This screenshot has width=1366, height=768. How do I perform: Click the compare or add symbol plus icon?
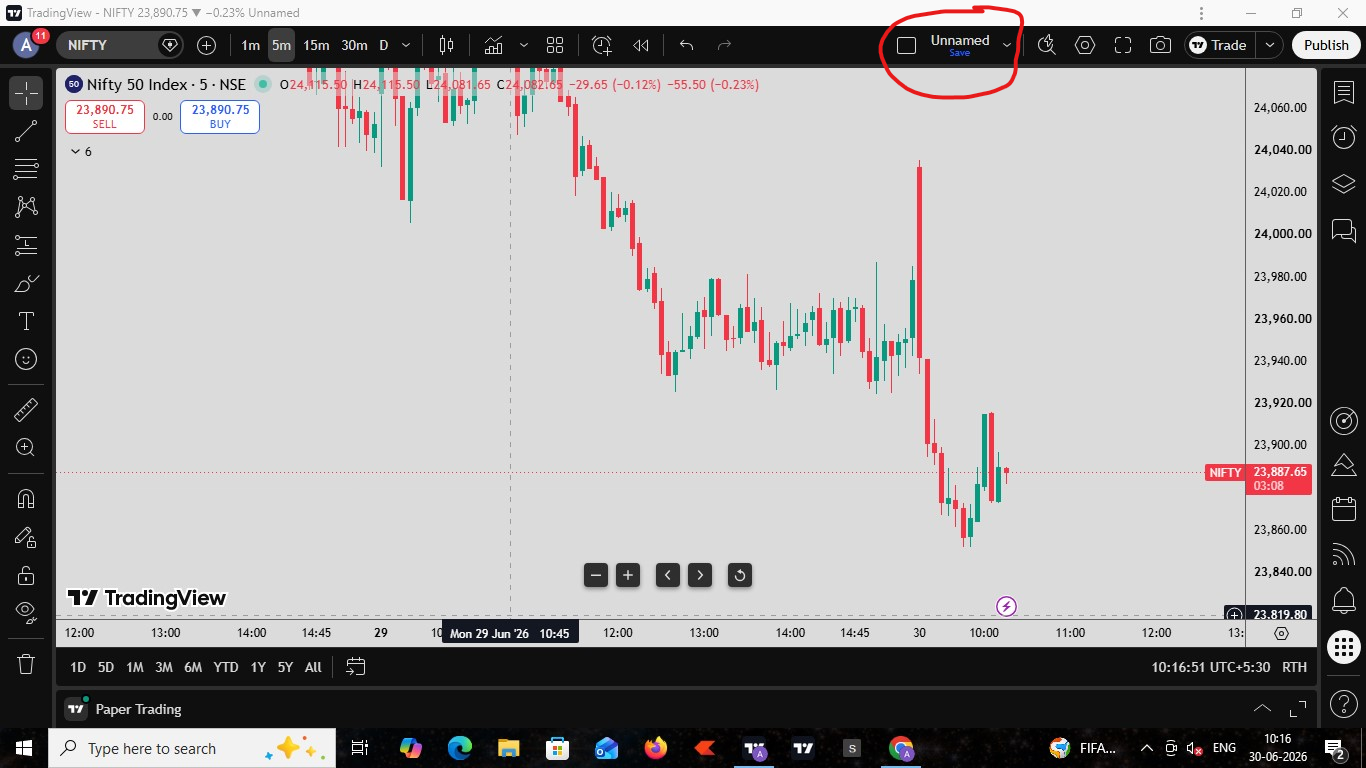click(x=206, y=45)
